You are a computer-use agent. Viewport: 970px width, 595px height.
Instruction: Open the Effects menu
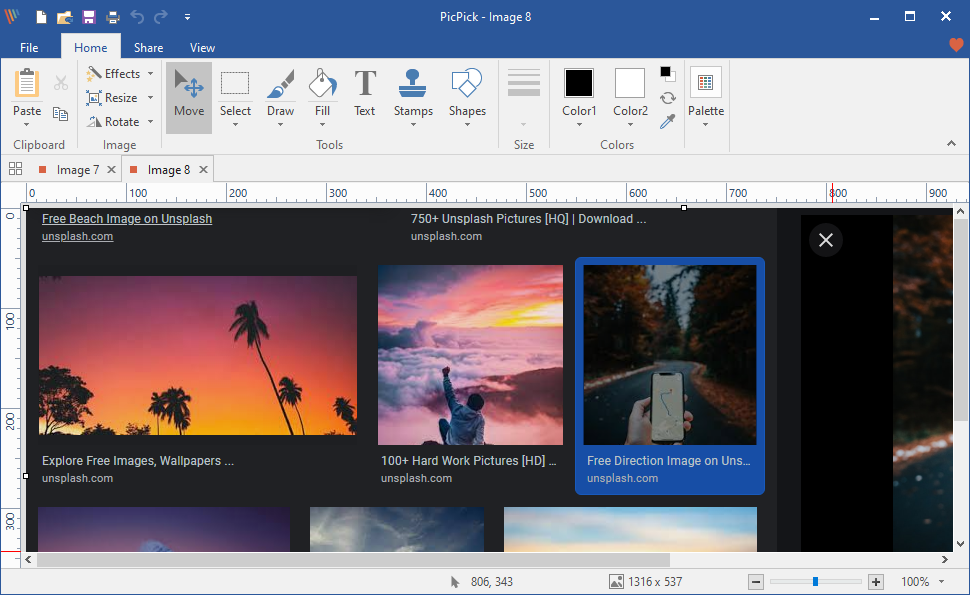[120, 74]
